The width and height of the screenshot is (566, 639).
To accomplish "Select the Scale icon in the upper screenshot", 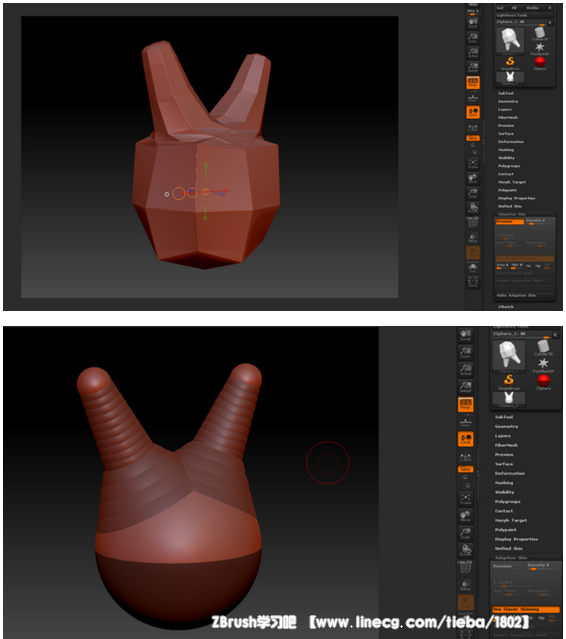I will tap(473, 193).
